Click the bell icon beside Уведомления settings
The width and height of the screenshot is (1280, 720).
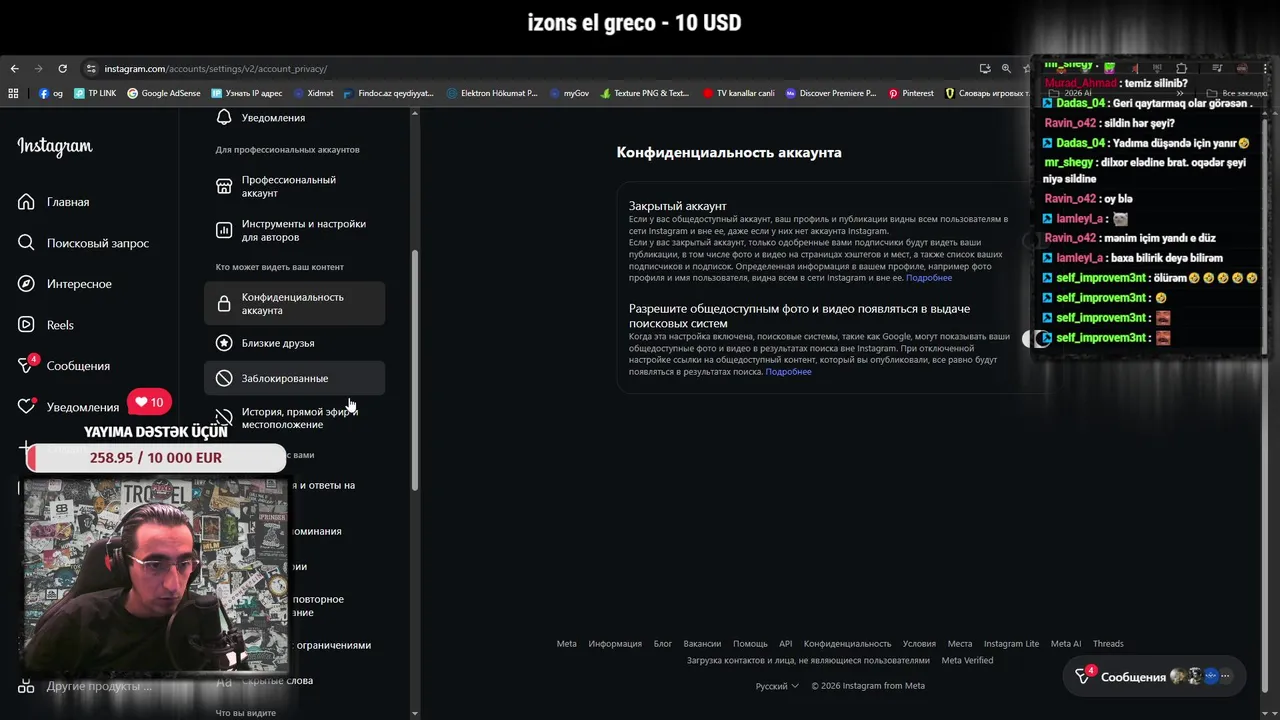coord(224,118)
